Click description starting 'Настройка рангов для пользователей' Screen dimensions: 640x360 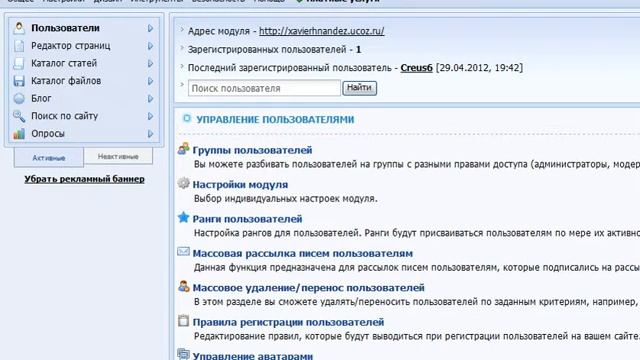[417, 233]
